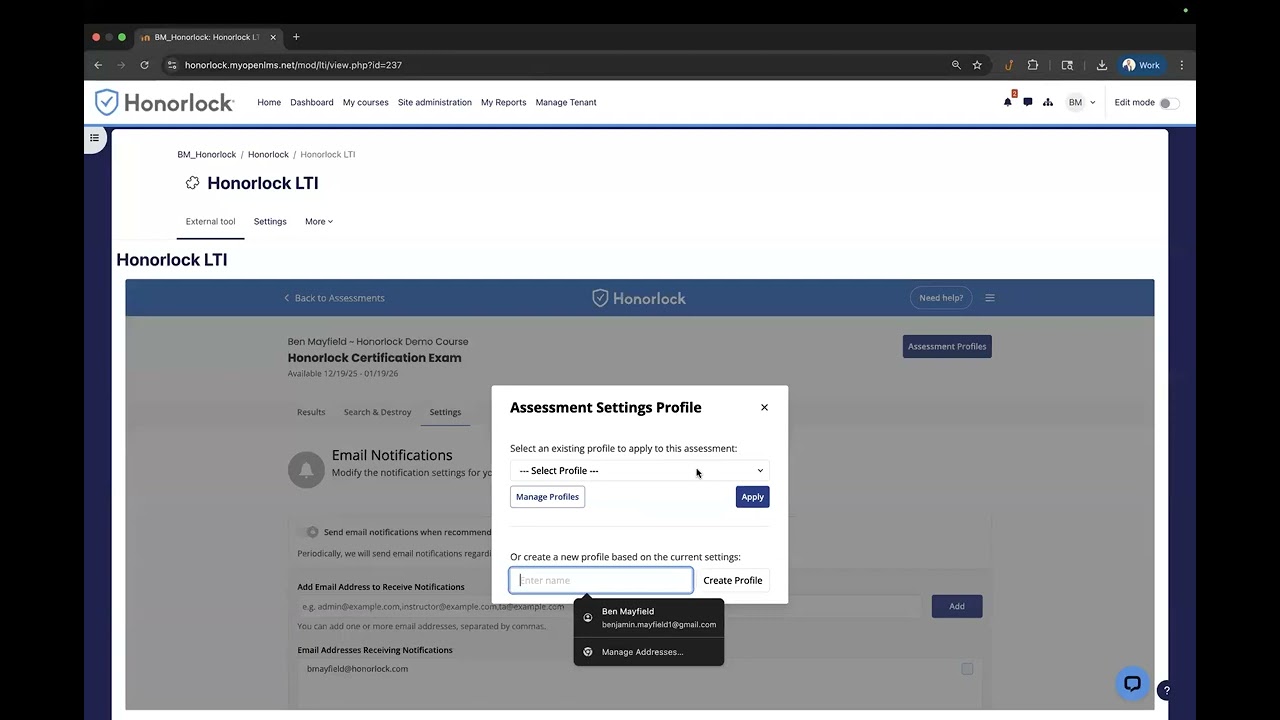Screen dimensions: 1280x720
Task: Open the Honorlock hamburger menu
Action: coord(990,298)
